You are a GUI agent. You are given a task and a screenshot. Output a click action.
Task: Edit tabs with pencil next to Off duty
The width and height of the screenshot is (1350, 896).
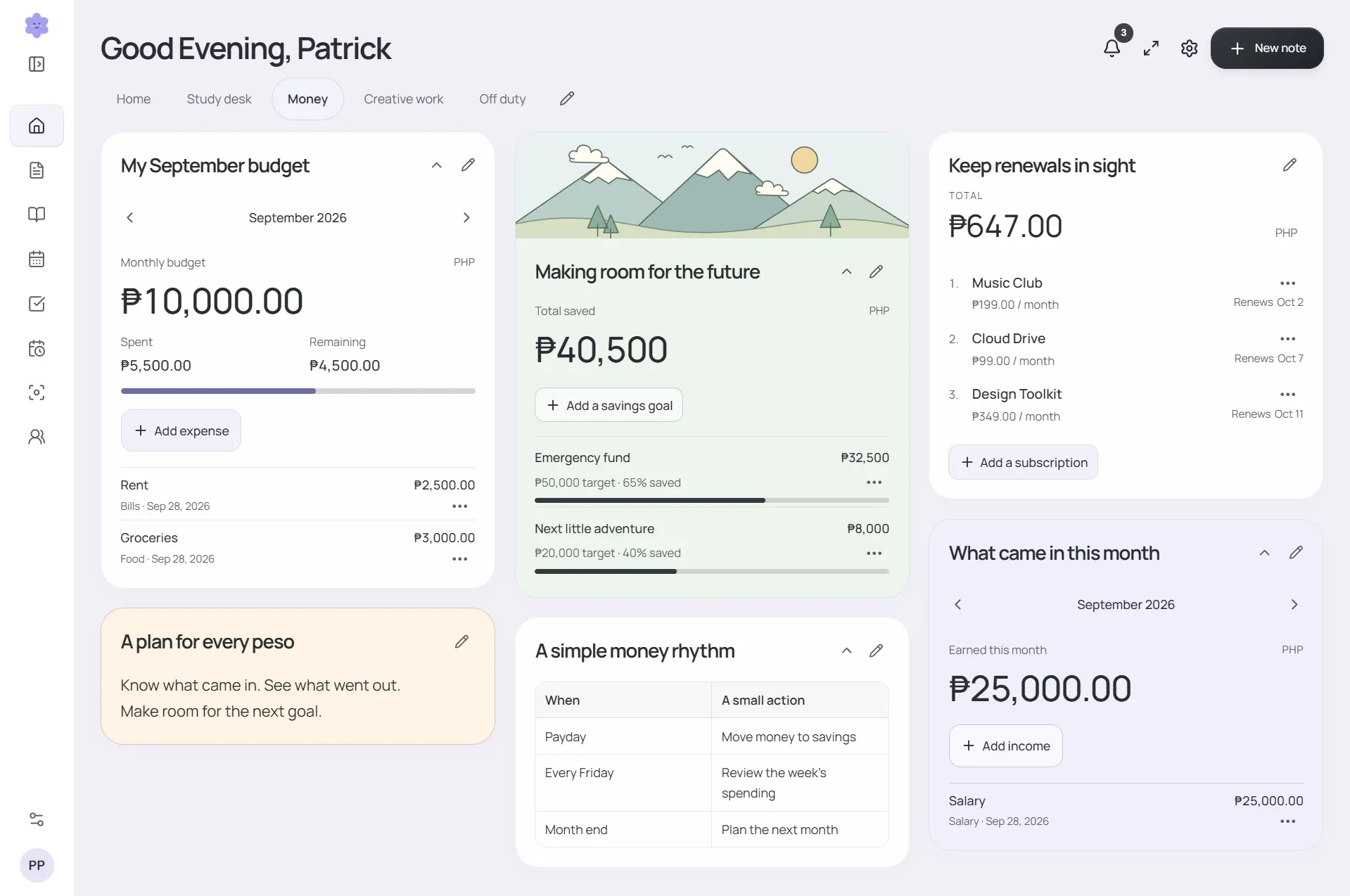567,98
